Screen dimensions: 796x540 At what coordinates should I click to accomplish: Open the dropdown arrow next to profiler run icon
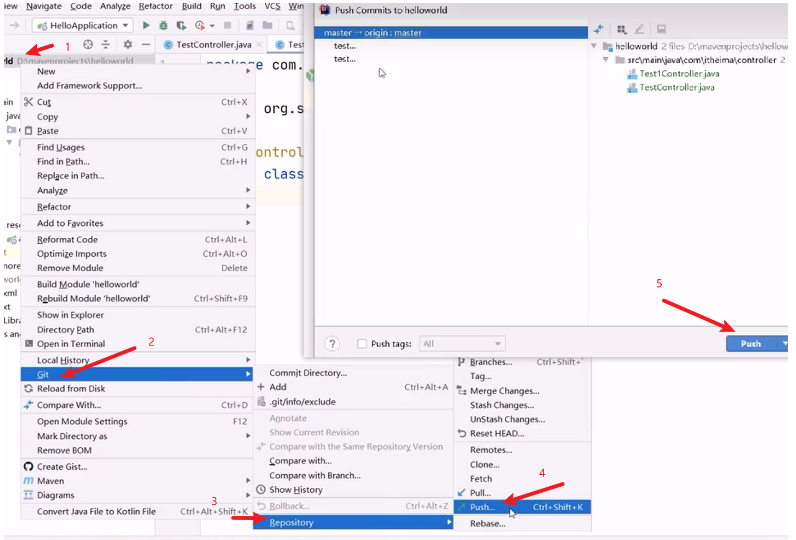pos(212,25)
